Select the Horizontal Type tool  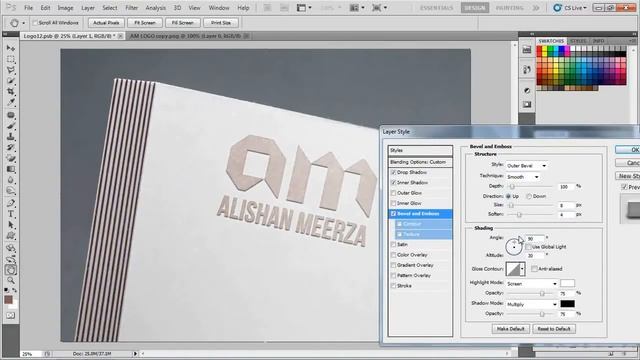11,214
